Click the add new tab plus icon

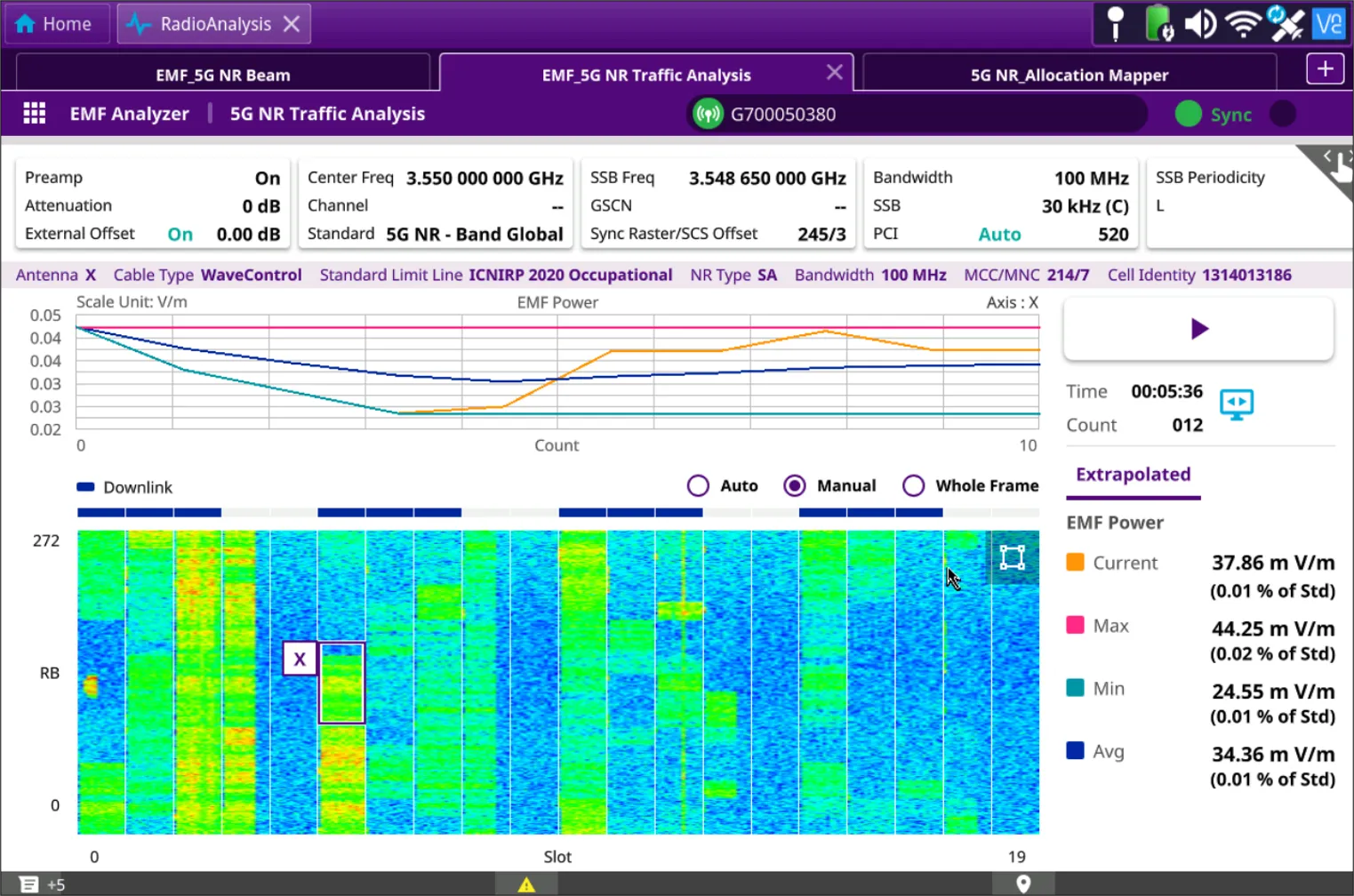pyautogui.click(x=1325, y=69)
